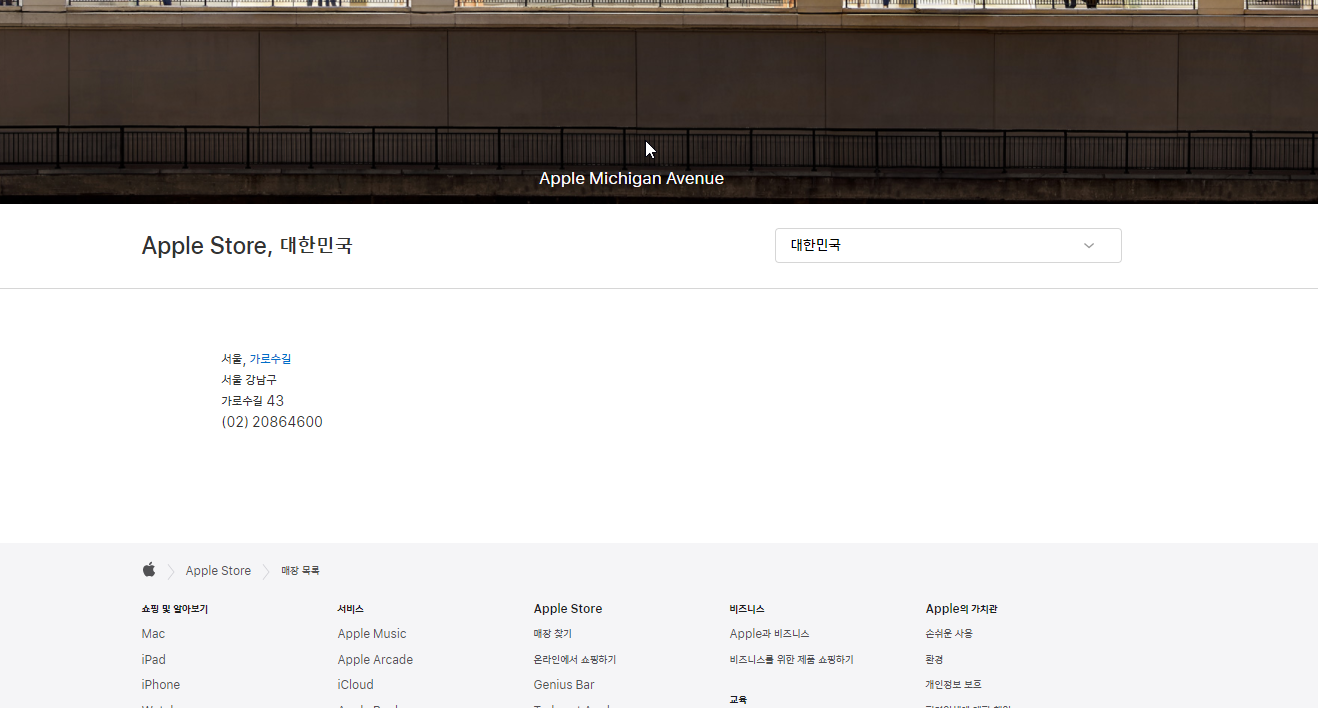Click the 매장 목록 breadcrumb item

click(300, 571)
